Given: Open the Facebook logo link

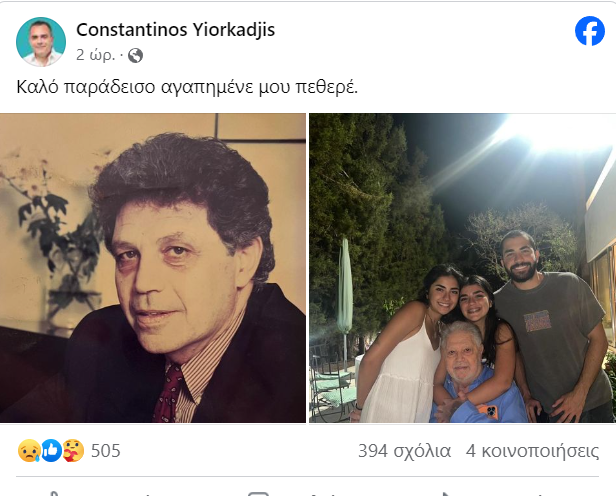Looking at the screenshot, I should (590, 31).
